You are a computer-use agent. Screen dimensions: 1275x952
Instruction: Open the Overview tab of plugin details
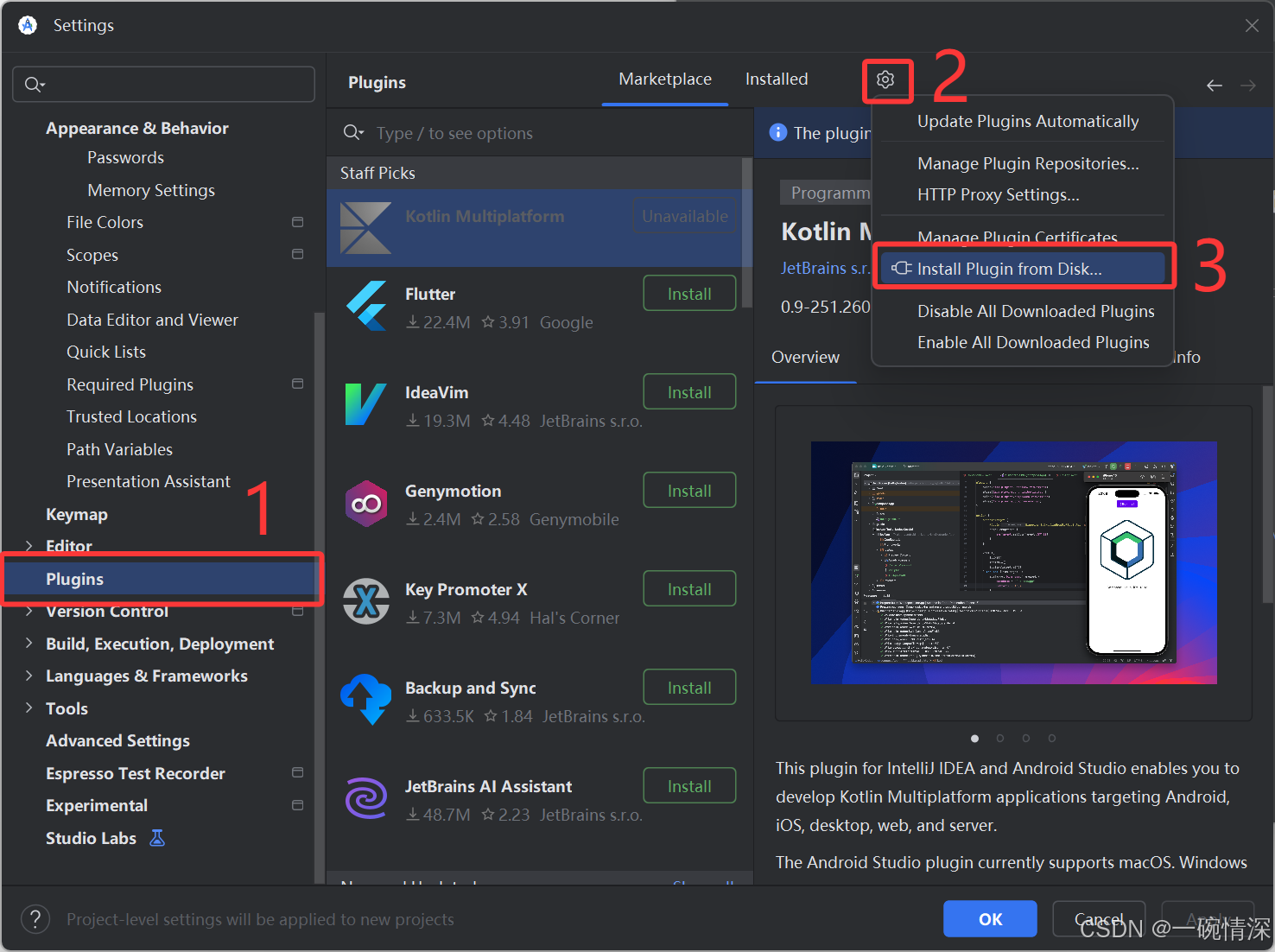point(805,357)
